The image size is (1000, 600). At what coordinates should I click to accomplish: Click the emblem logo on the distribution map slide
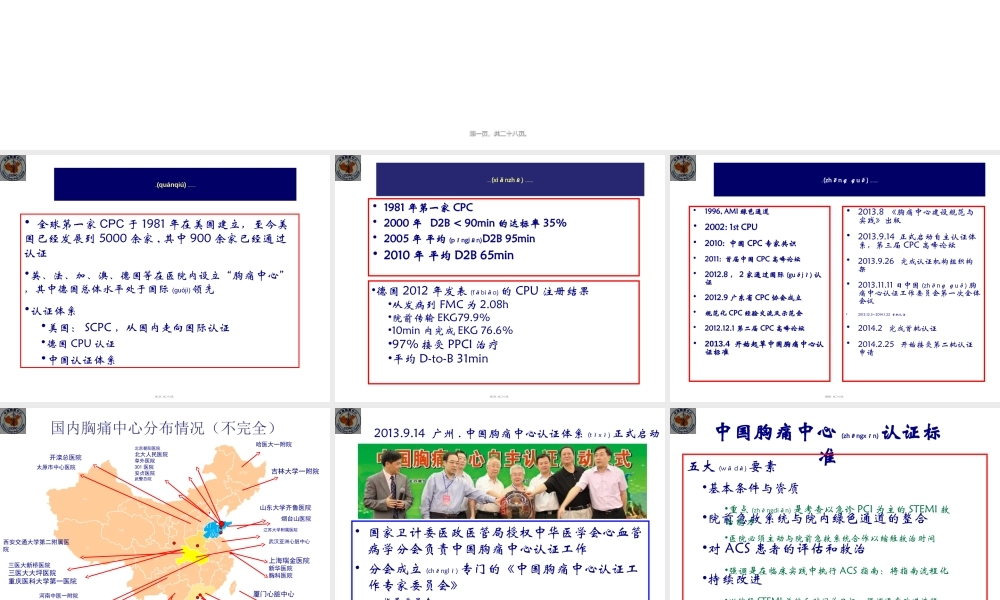pyautogui.click(x=12, y=421)
